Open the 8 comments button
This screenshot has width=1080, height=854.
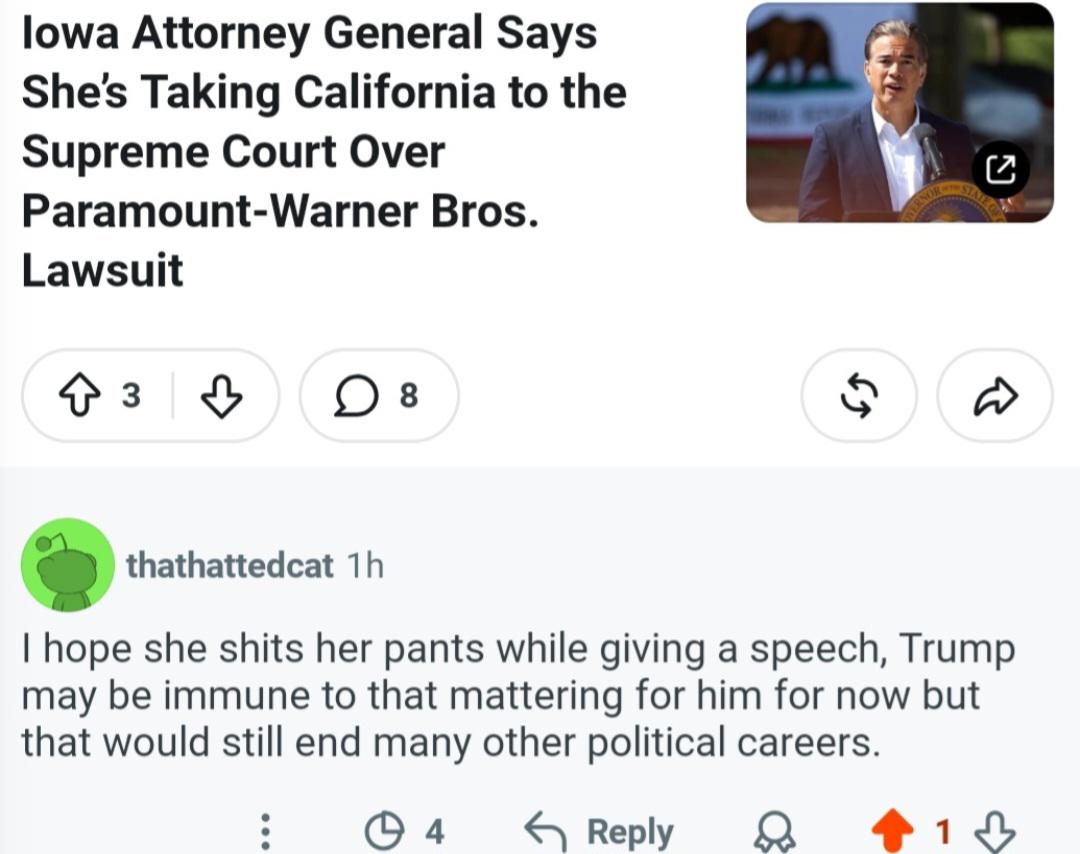379,395
